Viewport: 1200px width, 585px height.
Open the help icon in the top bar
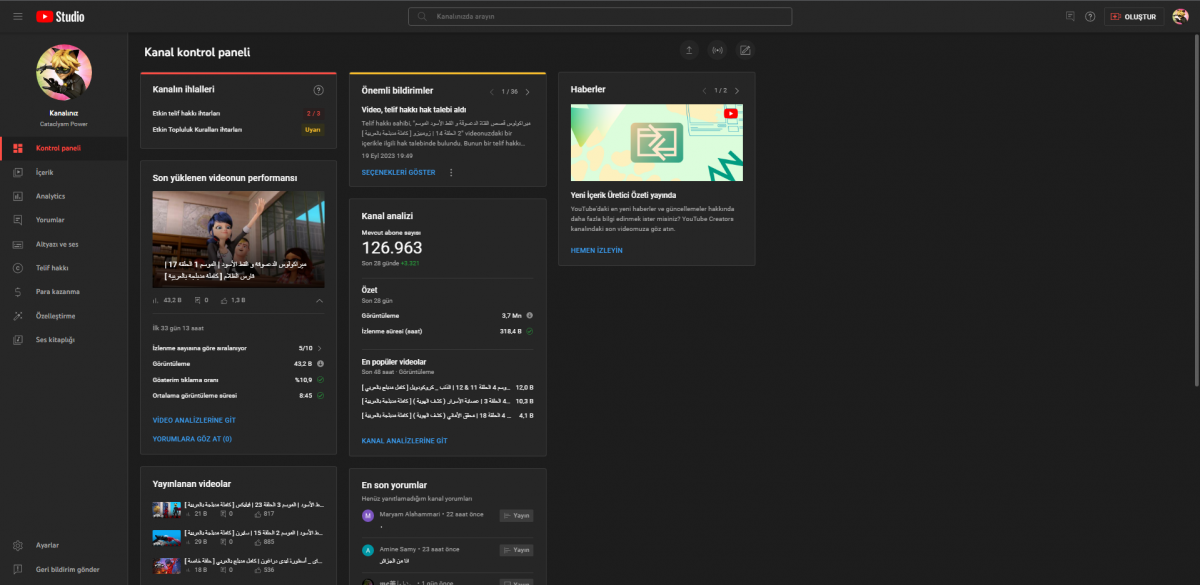(1090, 16)
